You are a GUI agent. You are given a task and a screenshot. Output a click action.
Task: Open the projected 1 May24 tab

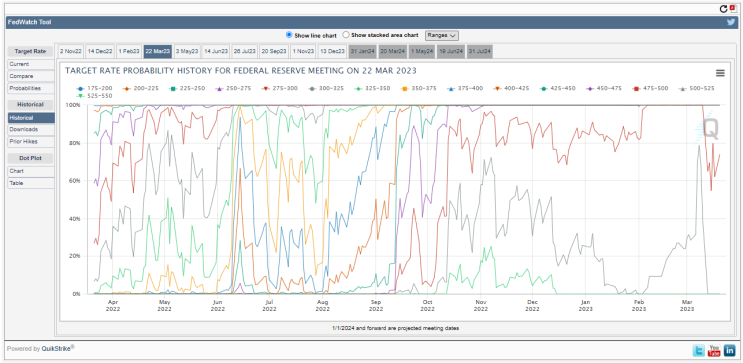pyautogui.click(x=422, y=51)
